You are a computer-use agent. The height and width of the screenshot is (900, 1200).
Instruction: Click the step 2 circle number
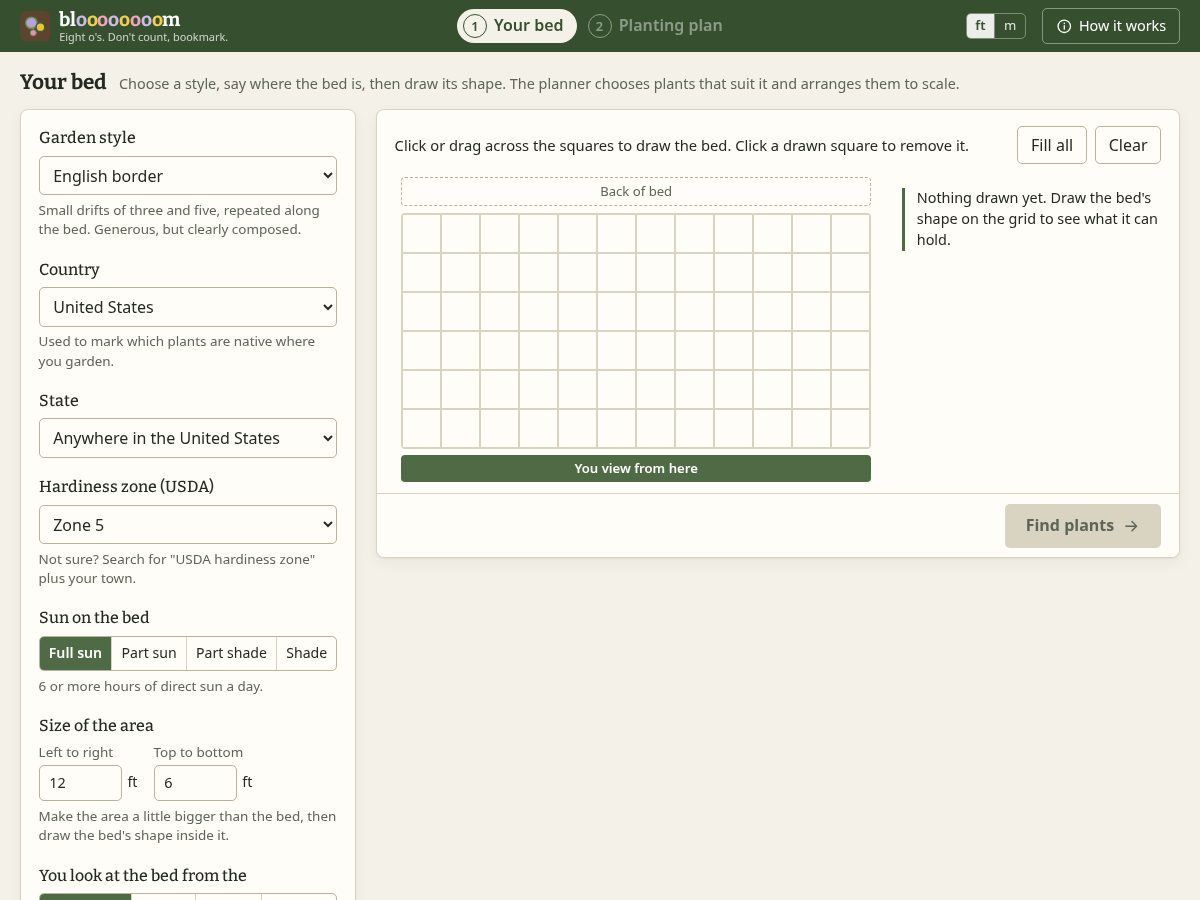pos(599,26)
